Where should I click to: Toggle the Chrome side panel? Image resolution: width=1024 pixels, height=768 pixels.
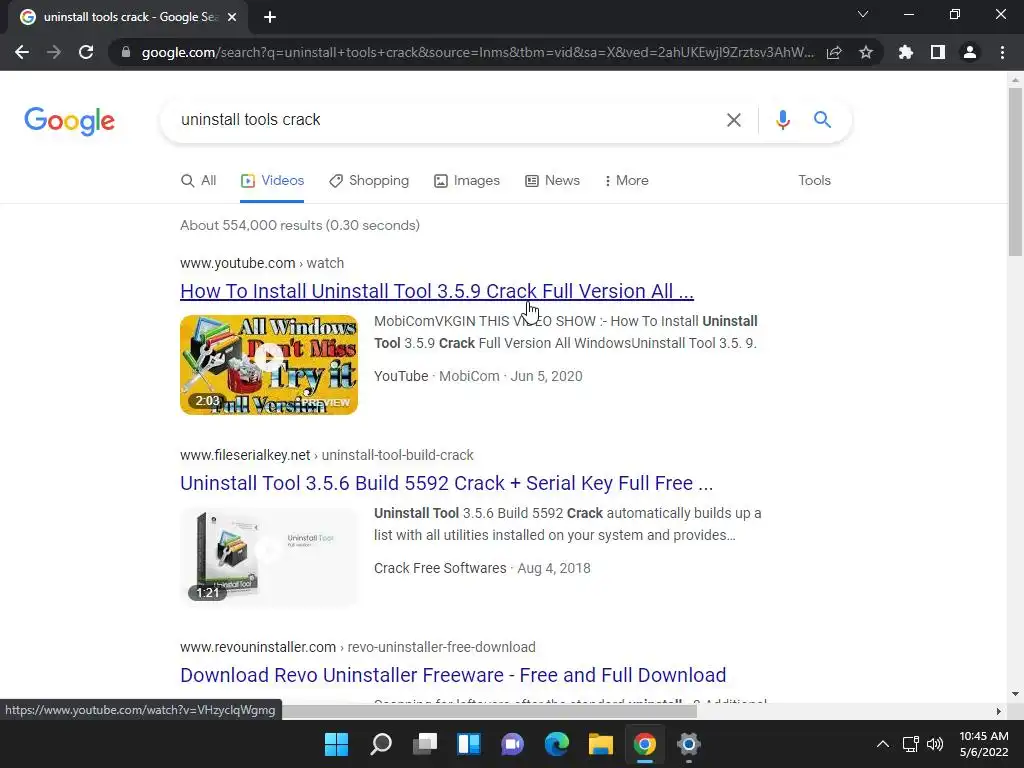(x=938, y=52)
